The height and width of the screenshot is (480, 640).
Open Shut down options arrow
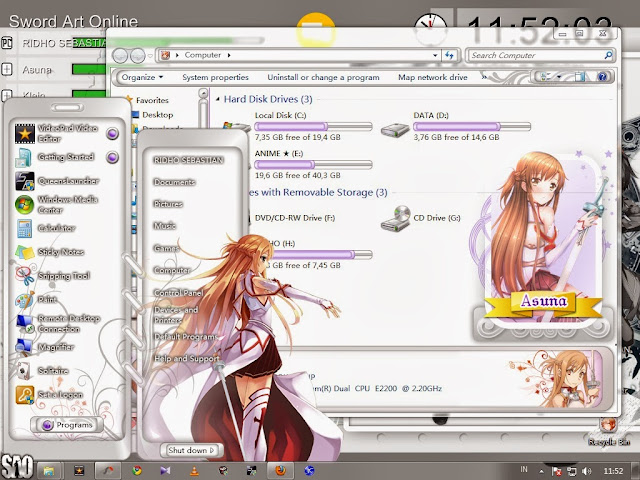pyautogui.click(x=212, y=450)
